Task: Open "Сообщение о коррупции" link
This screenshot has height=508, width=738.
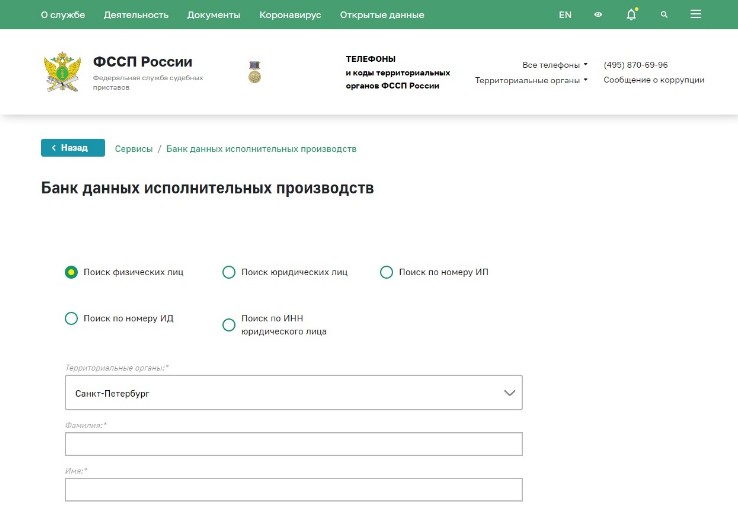Action: [x=653, y=80]
